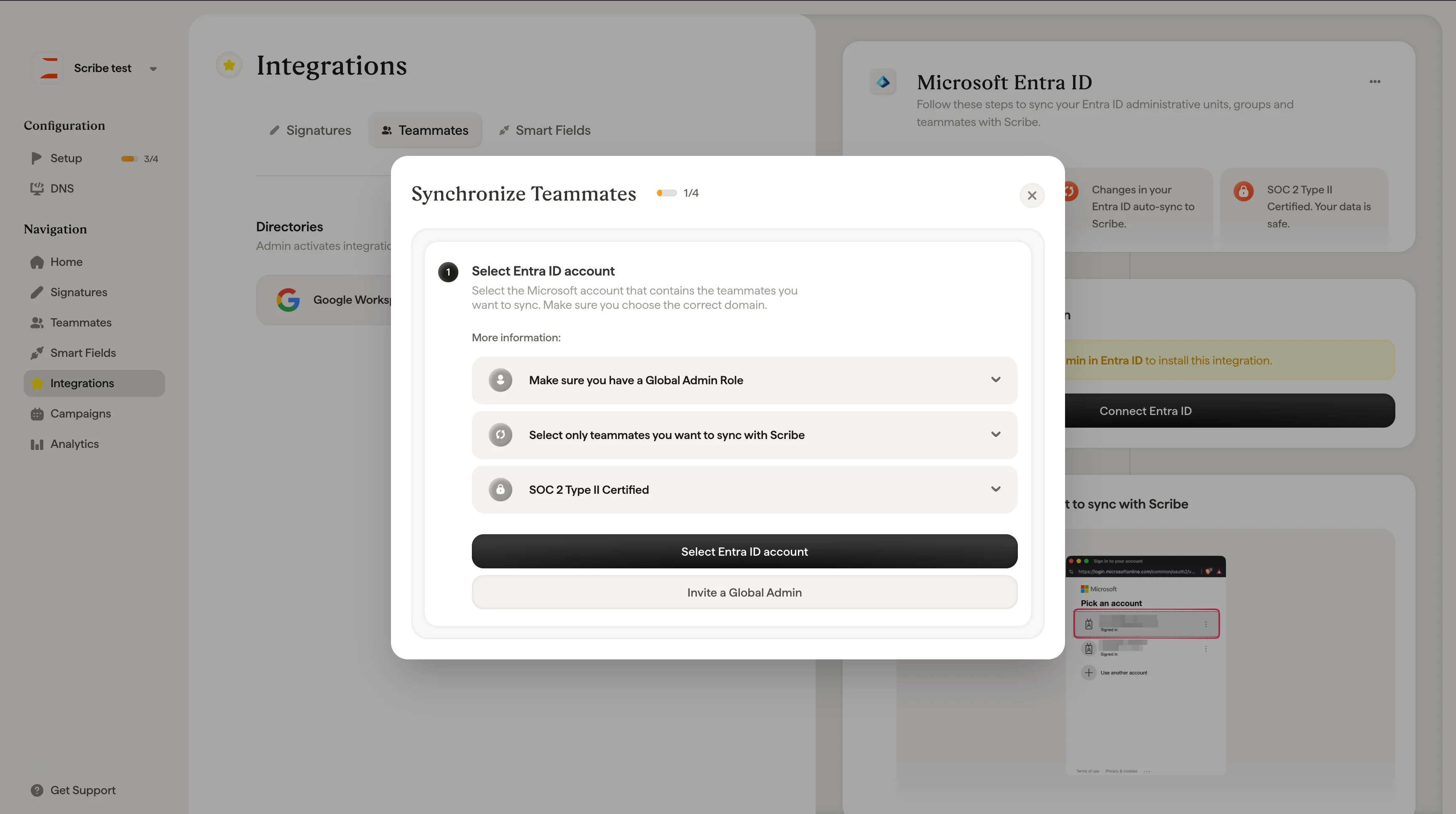
Task: Click the 1/4 progress indicator in dialog
Action: [x=678, y=193]
